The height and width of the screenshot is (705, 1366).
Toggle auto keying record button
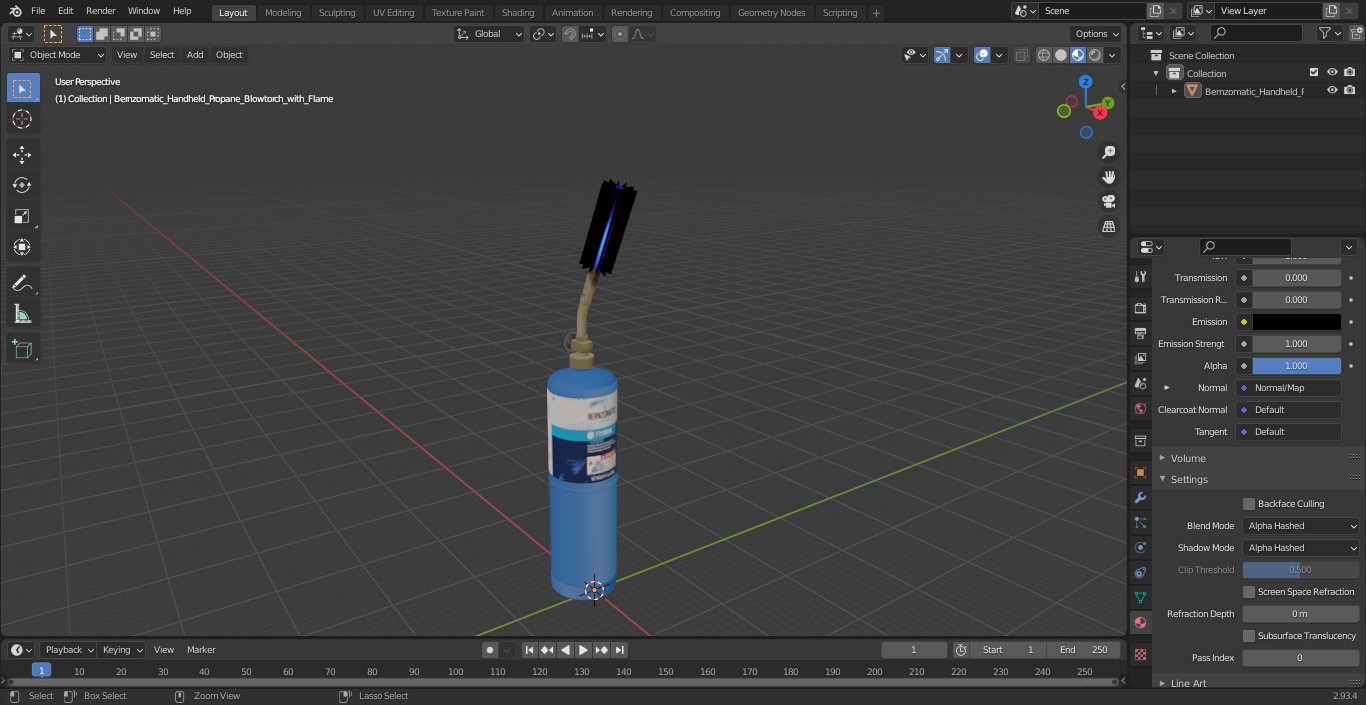pyautogui.click(x=490, y=650)
